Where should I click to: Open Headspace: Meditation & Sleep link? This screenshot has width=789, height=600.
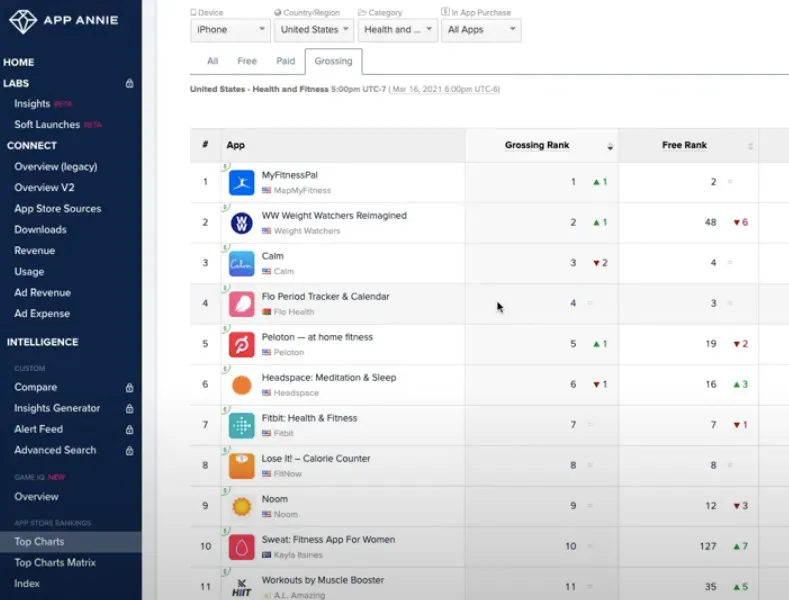point(329,378)
